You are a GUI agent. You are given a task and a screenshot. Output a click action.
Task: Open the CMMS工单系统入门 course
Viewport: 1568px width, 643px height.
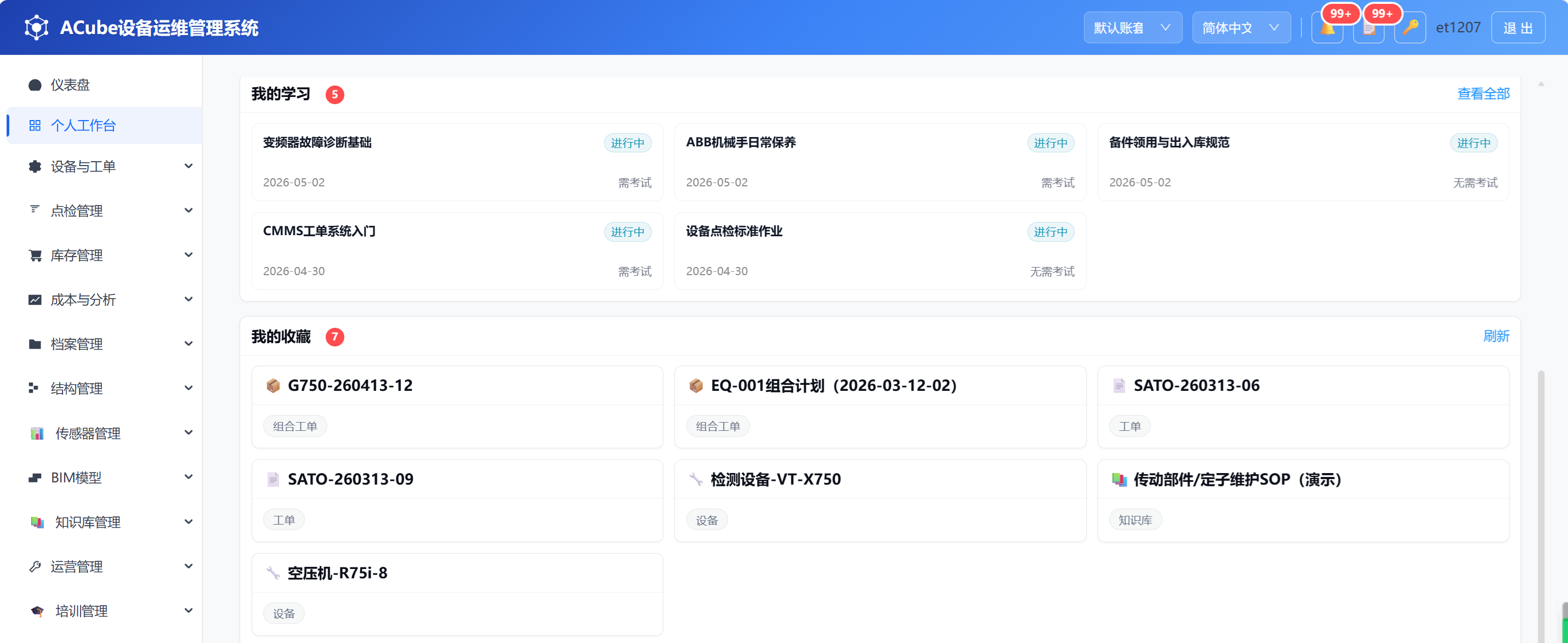point(457,251)
